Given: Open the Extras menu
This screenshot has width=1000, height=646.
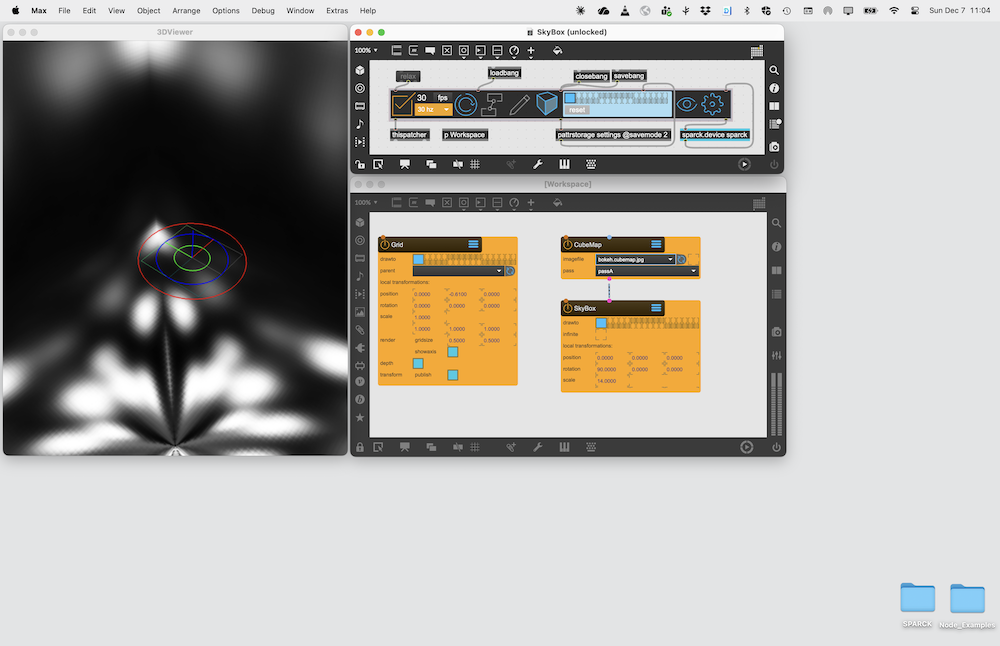Looking at the screenshot, I should pyautogui.click(x=337, y=10).
